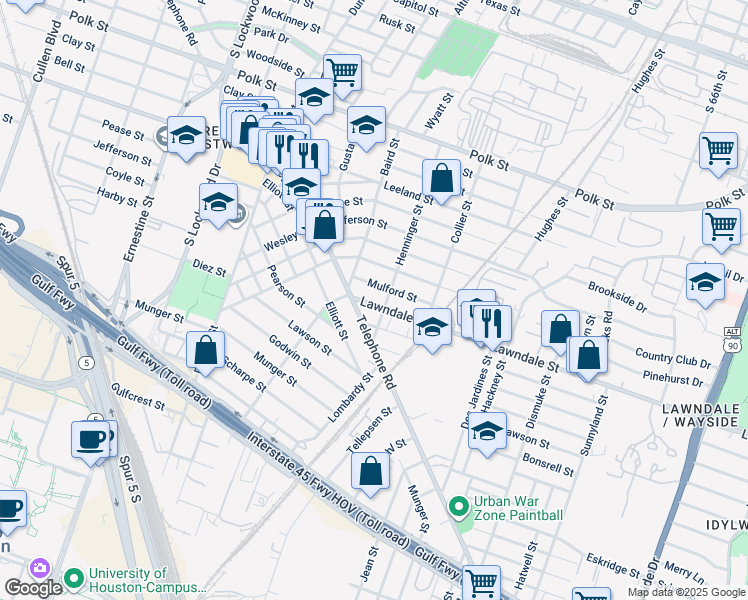This screenshot has height=600, width=748.
Task: Click the Route 5 shield near Spur 5
Action: [86, 363]
